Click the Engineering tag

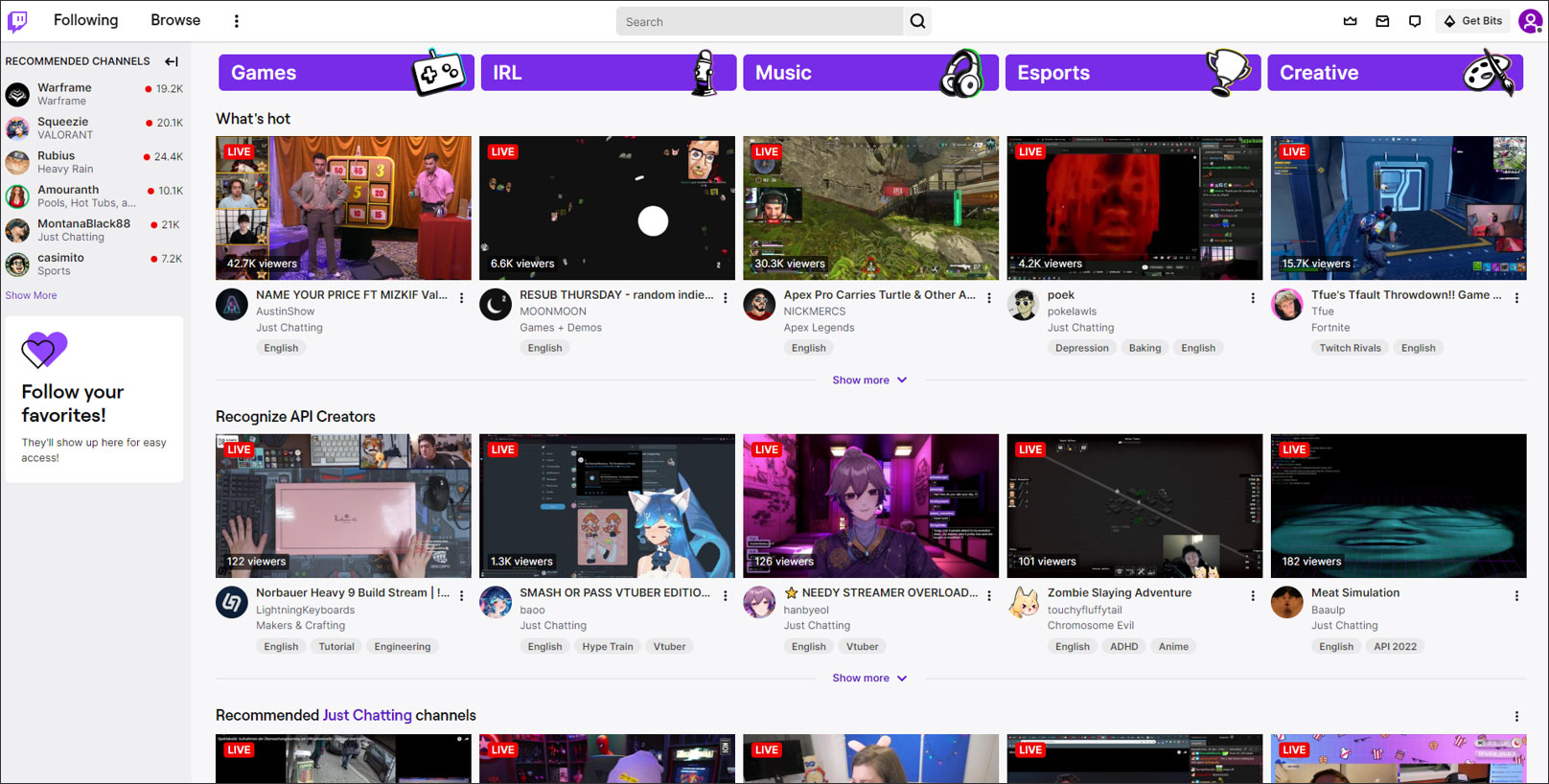pos(403,647)
